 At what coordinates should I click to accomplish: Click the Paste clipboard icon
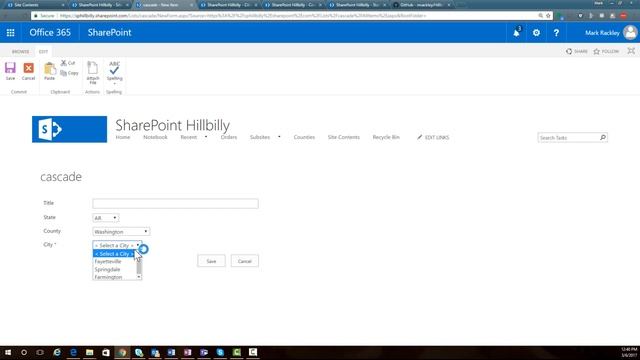click(49, 69)
